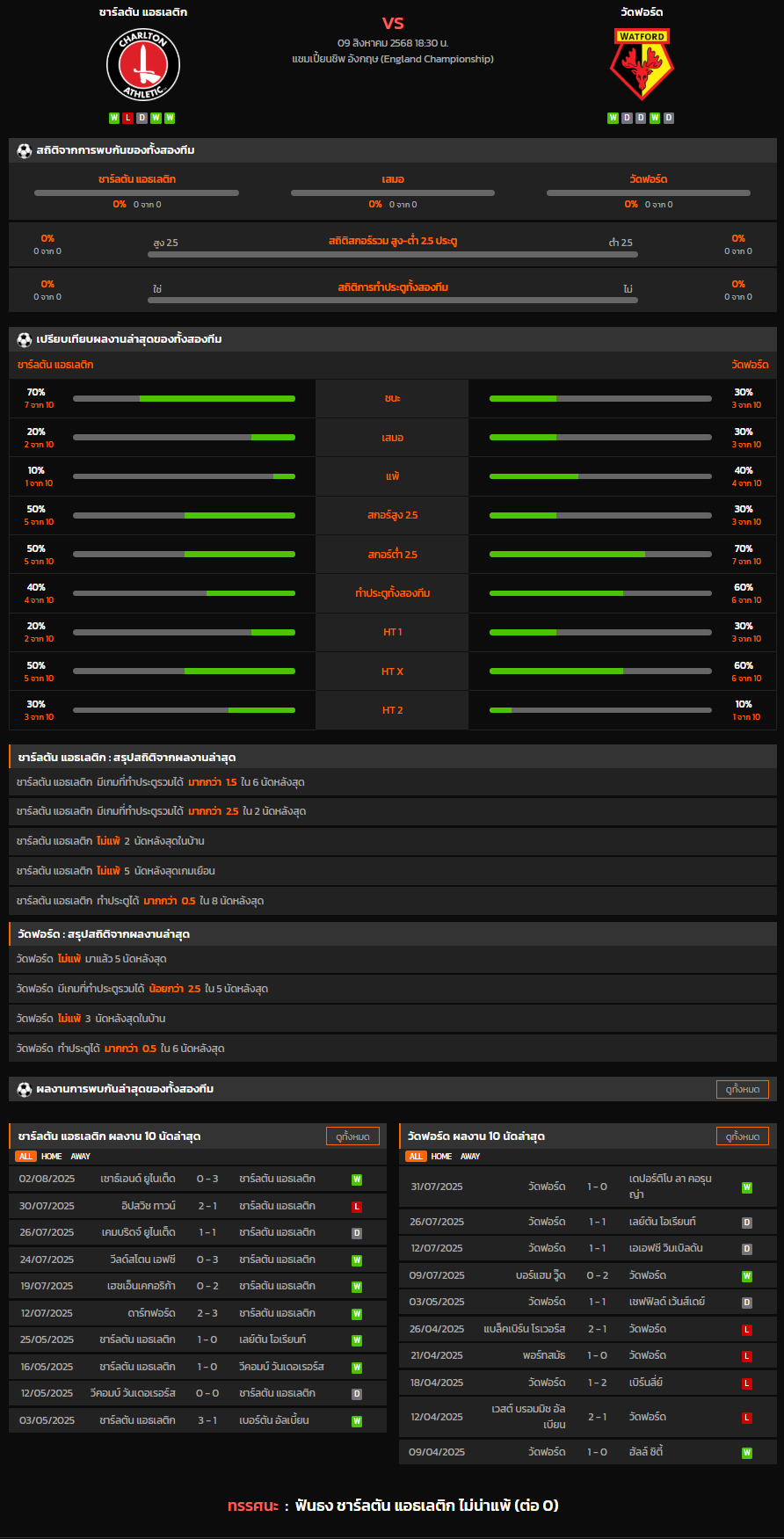Select the ALL tab in Charlton's last 10 matches
This screenshot has height=1539, width=784.
click(25, 1157)
